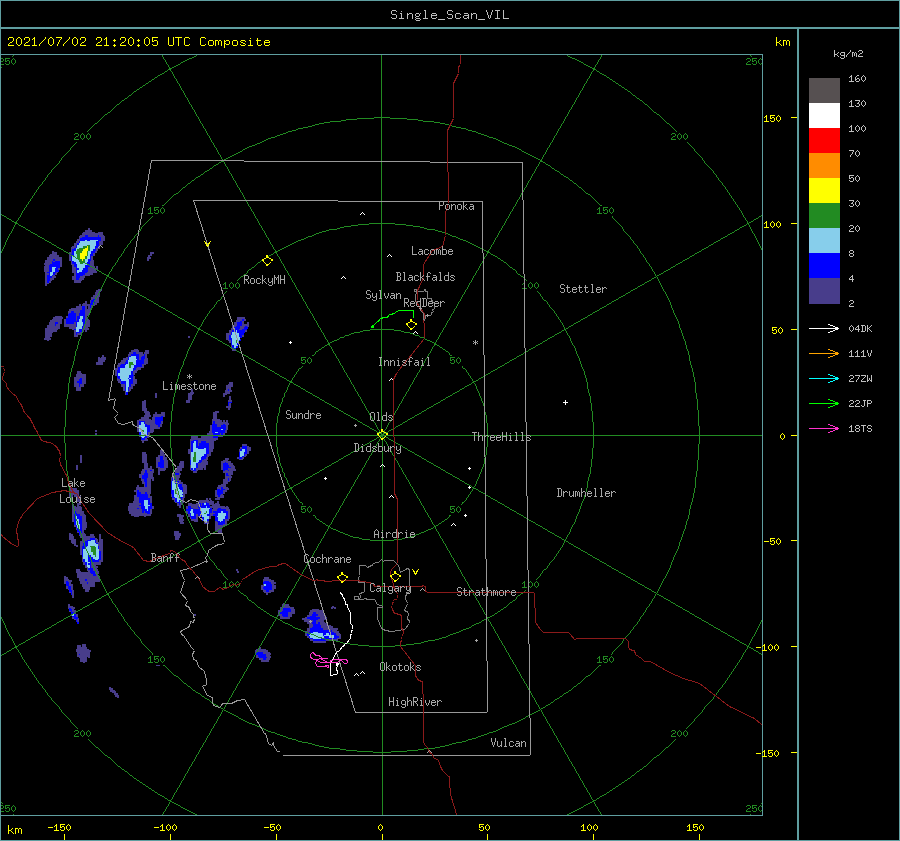This screenshot has width=900, height=841.
Task: Click the red 70-100 legend swatch
Action: [824, 141]
